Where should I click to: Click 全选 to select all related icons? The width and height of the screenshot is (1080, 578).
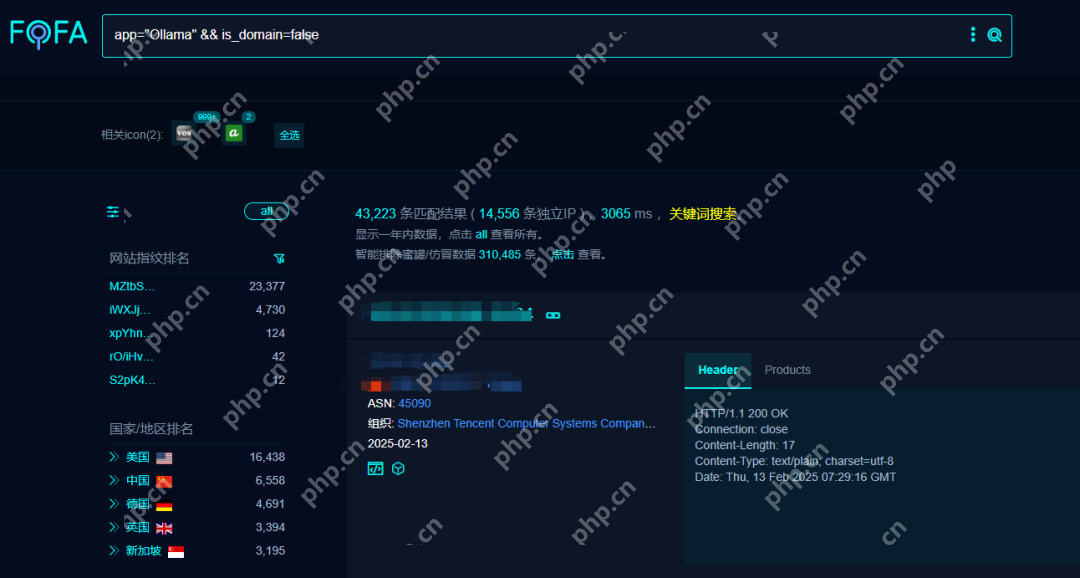pyautogui.click(x=289, y=135)
